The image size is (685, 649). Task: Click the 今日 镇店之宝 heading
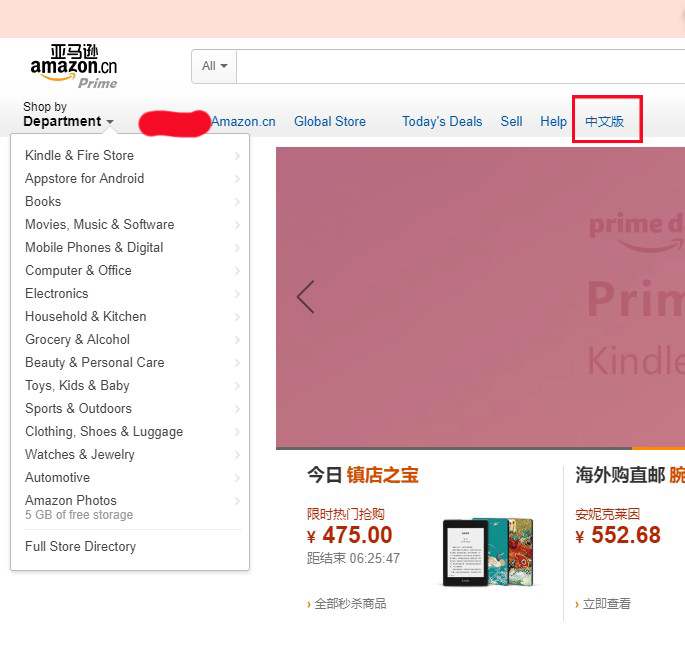point(363,475)
